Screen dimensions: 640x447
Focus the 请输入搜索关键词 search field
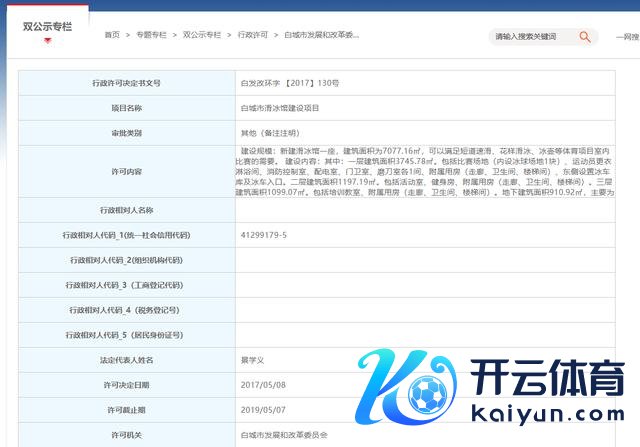click(x=530, y=37)
